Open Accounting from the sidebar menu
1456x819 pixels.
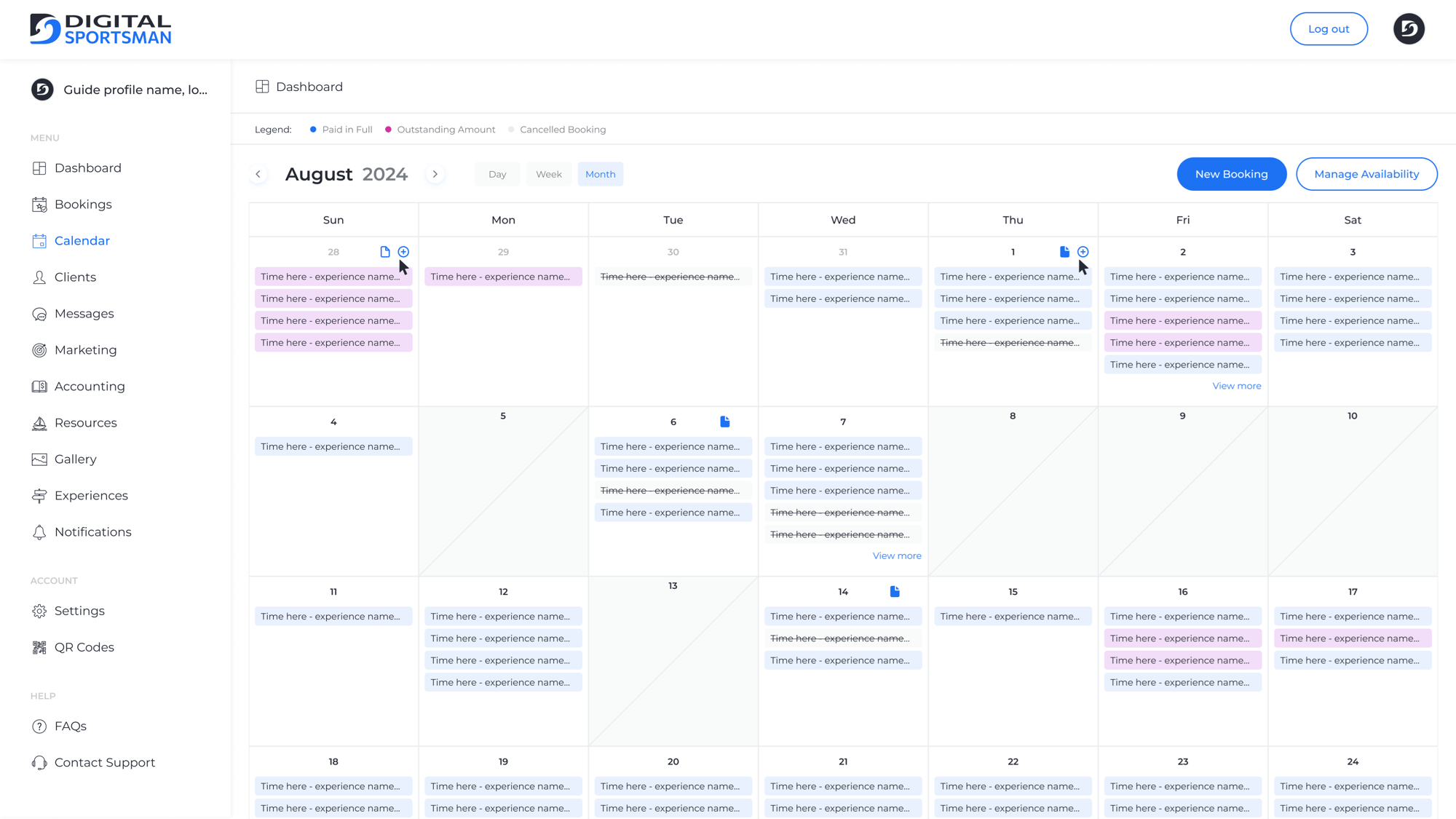[x=90, y=387]
